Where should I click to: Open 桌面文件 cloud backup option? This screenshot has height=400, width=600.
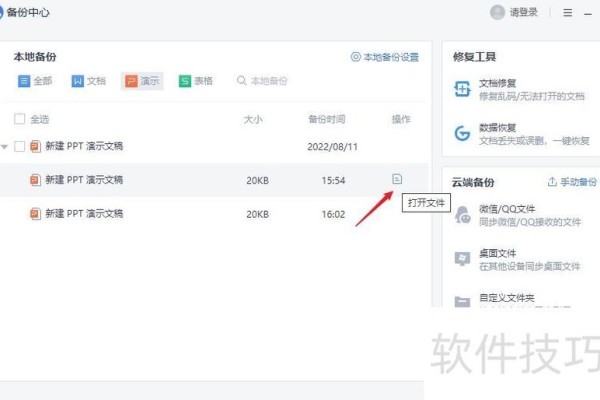517,259
